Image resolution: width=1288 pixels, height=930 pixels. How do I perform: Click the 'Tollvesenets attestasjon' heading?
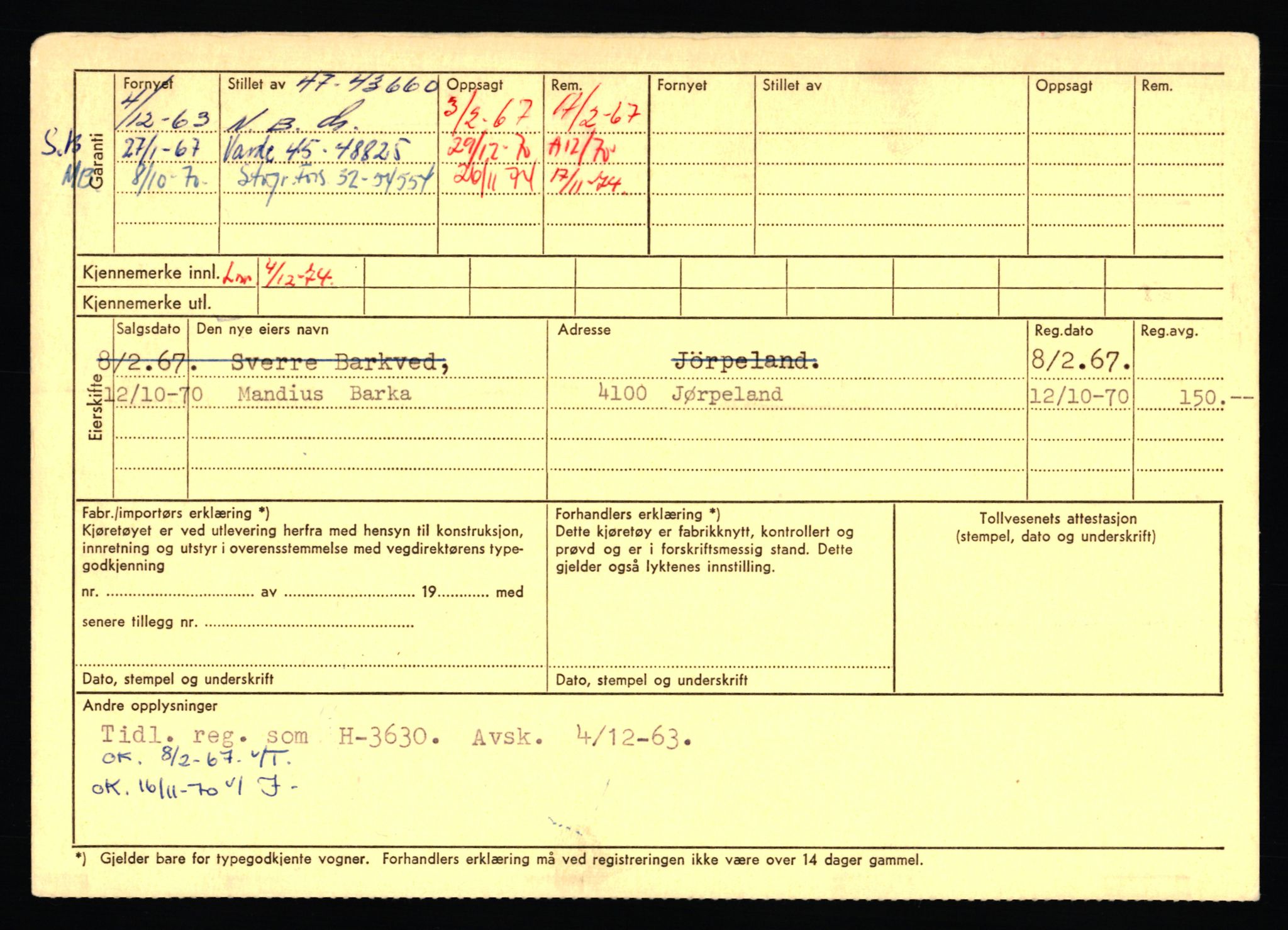1058,519
